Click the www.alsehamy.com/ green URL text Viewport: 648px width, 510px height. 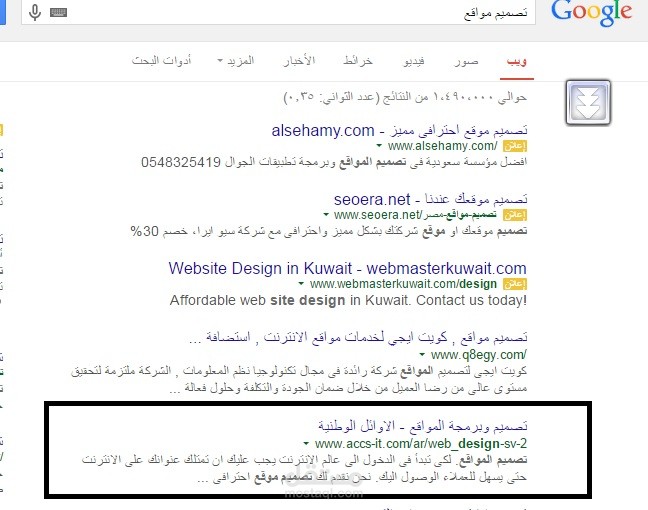coord(443,146)
